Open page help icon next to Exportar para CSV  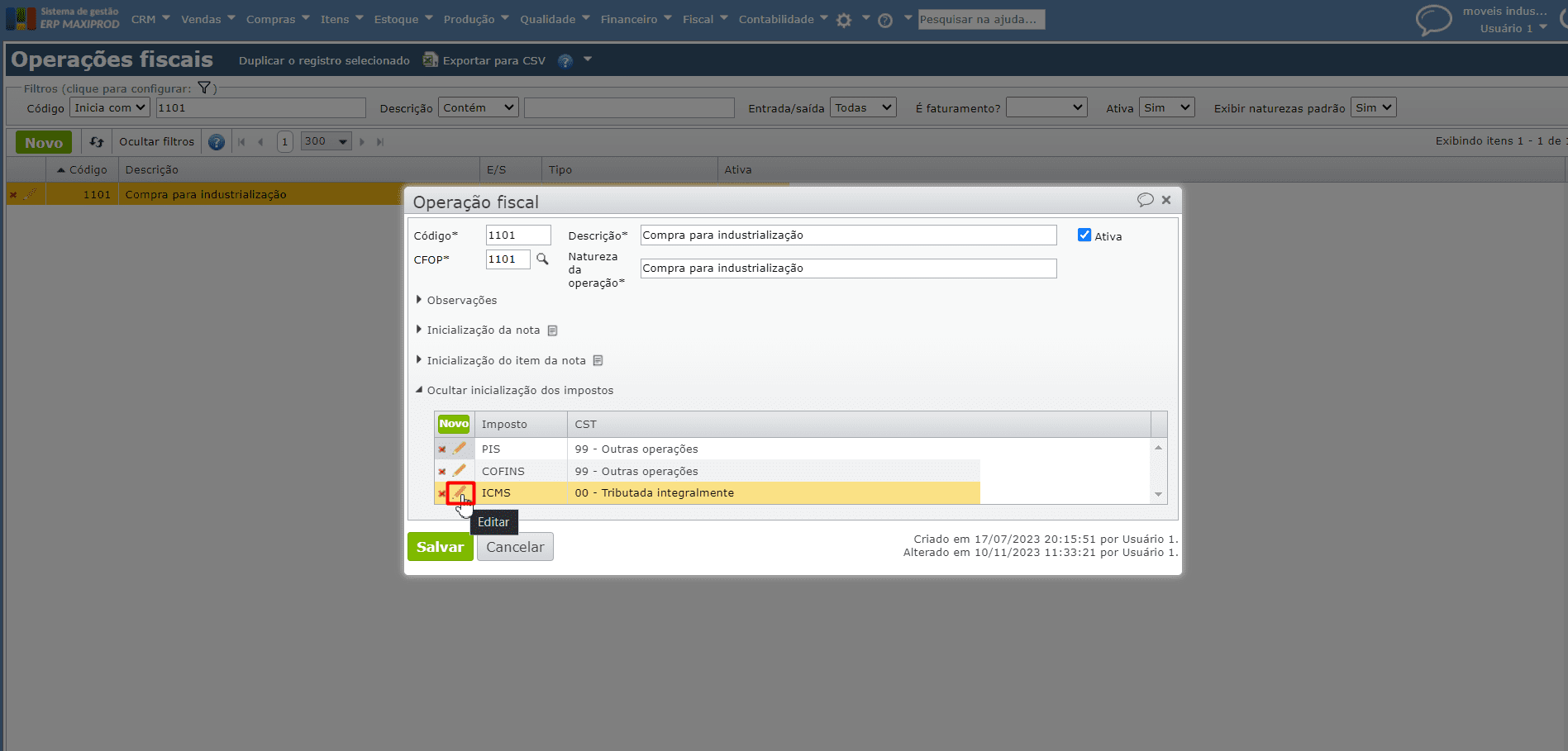click(x=565, y=61)
